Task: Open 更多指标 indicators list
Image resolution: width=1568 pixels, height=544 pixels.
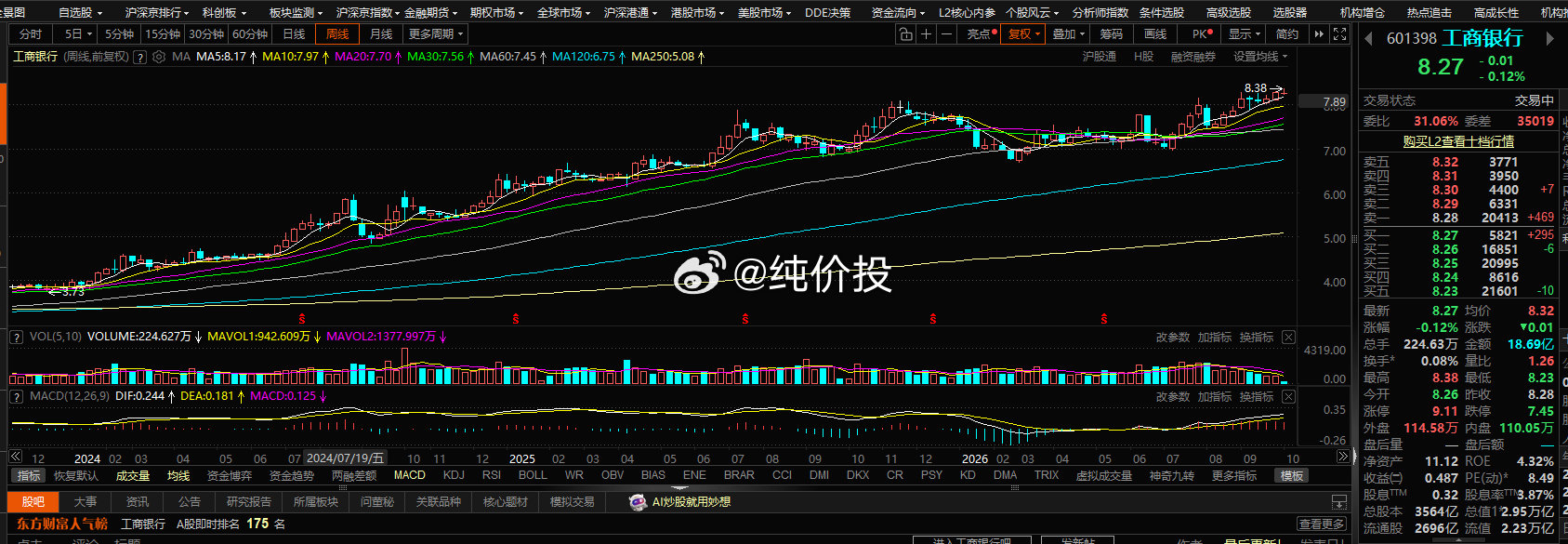Action: (x=1234, y=475)
